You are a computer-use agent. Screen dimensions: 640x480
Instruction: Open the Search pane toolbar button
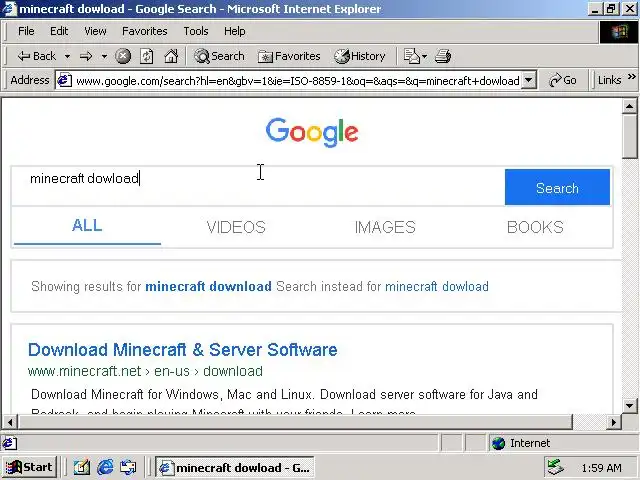pyautogui.click(x=219, y=56)
